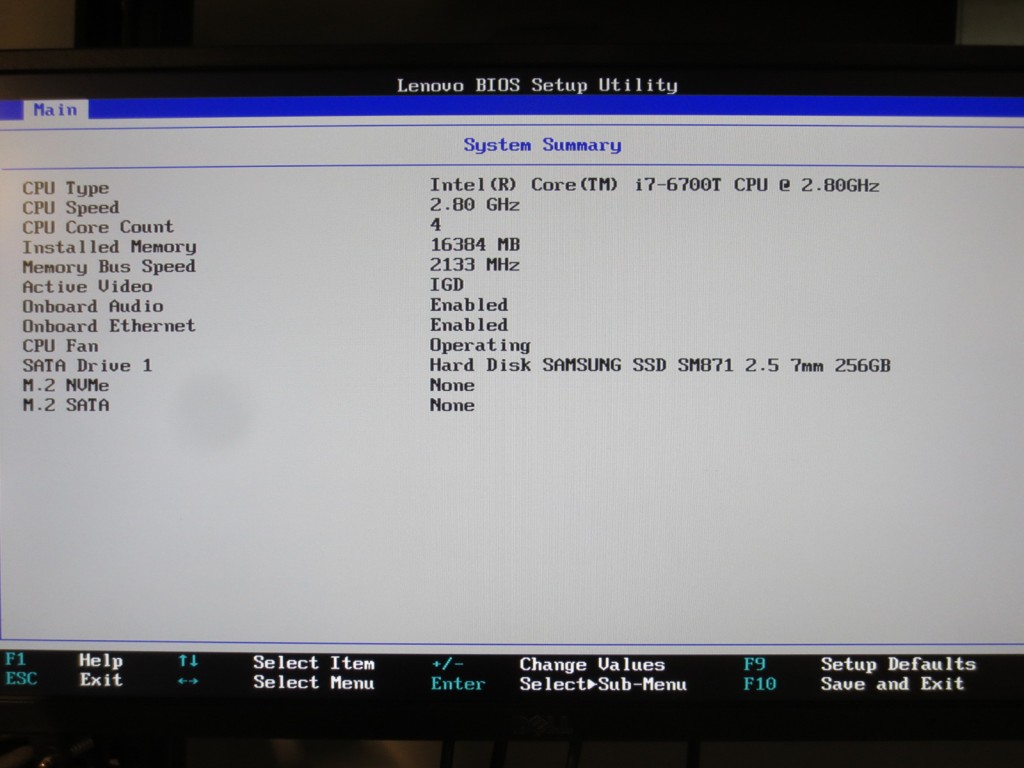1024x768 pixels.
Task: Click the 16384 MB memory value
Action: [475, 245]
